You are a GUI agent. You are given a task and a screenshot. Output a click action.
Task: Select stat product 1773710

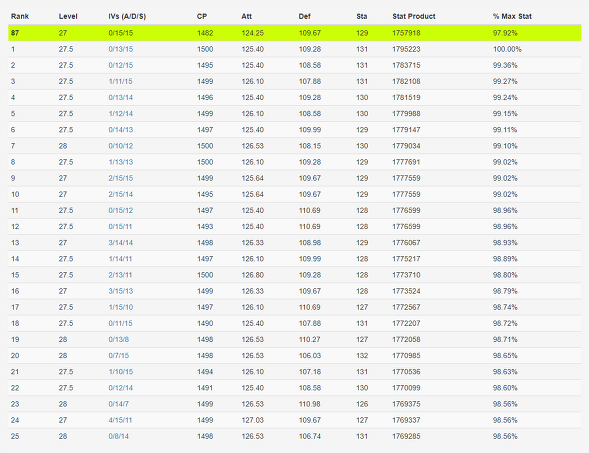(x=406, y=275)
